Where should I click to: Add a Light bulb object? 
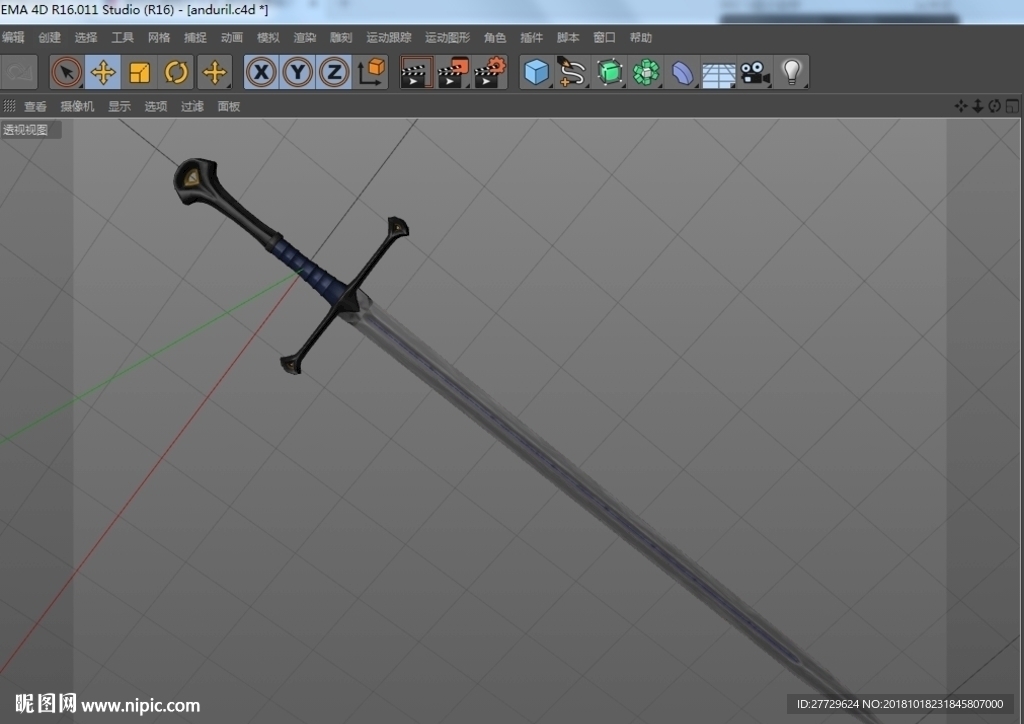(x=792, y=72)
